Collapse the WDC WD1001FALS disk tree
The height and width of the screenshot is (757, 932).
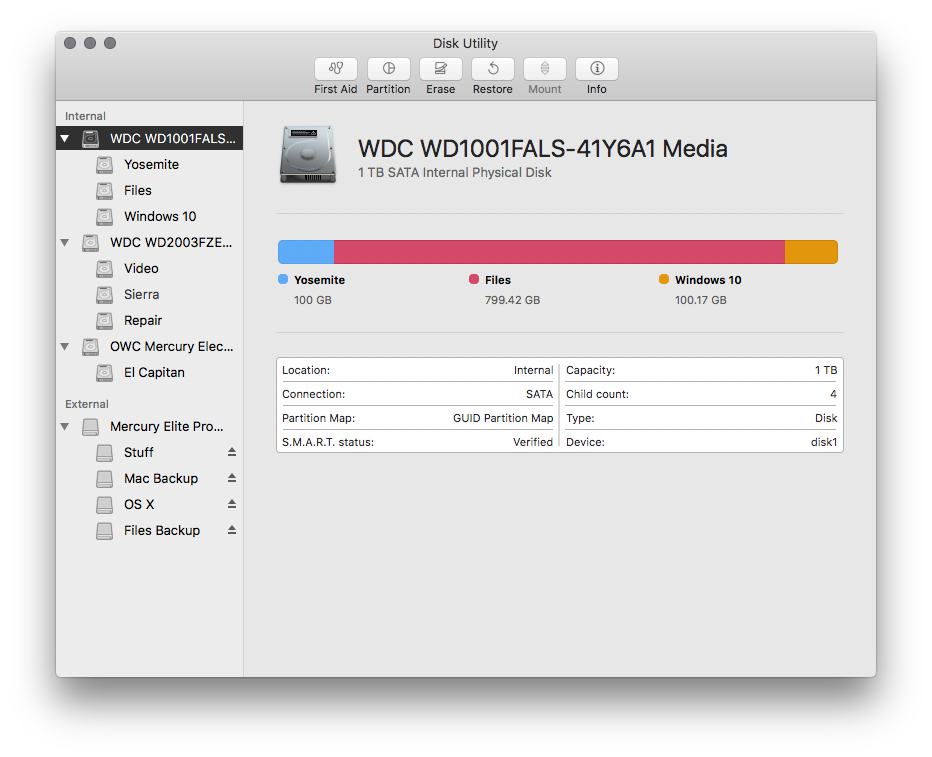tap(65, 139)
